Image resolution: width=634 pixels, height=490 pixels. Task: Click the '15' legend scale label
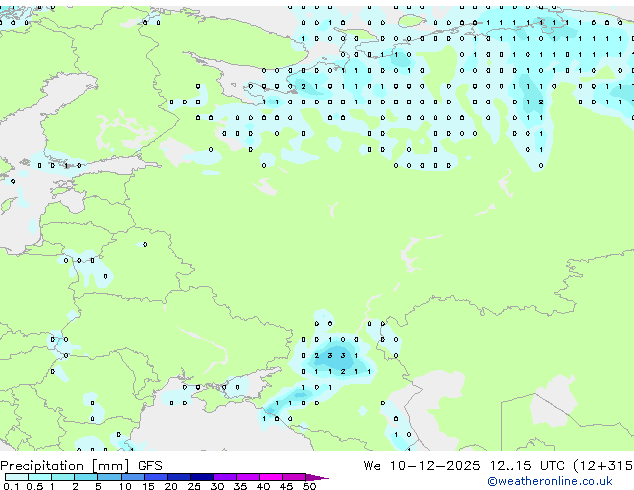tap(148, 486)
